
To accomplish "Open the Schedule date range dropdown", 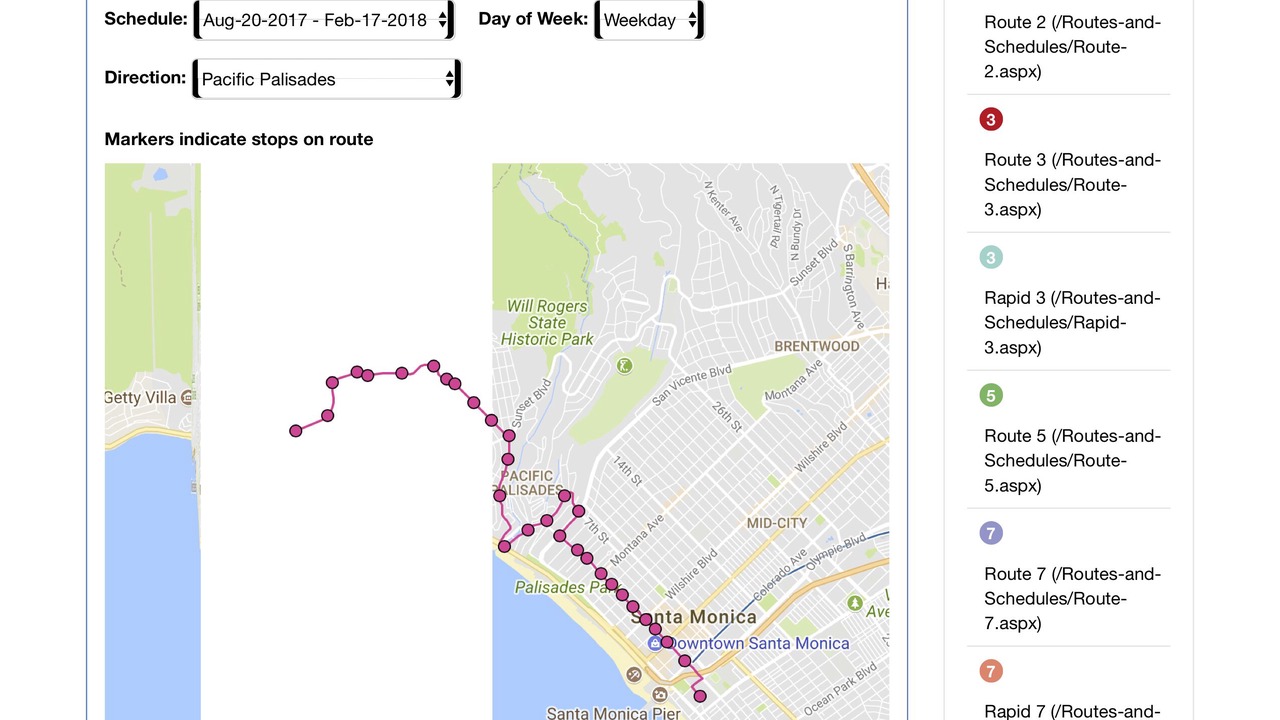I will (x=324, y=20).
